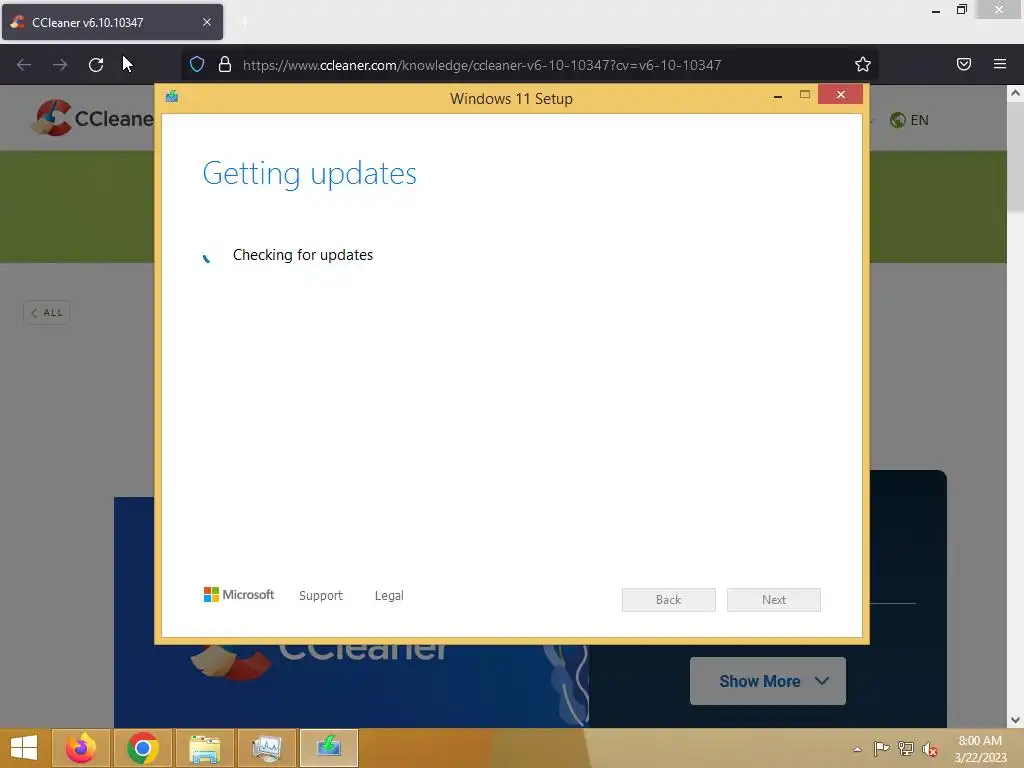
Task: Click the scrollbar up arrow
Action: 1015,93
